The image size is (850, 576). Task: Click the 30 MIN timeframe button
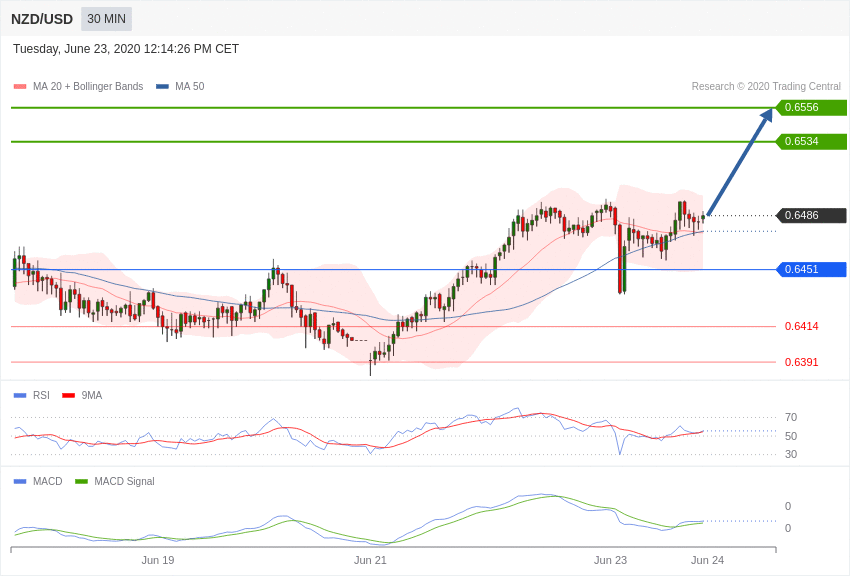pyautogui.click(x=106, y=19)
